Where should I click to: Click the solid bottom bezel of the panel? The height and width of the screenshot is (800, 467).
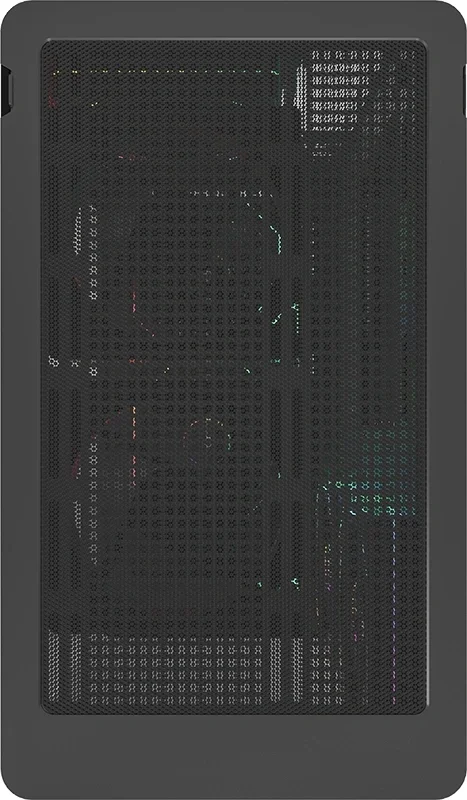(x=234, y=755)
